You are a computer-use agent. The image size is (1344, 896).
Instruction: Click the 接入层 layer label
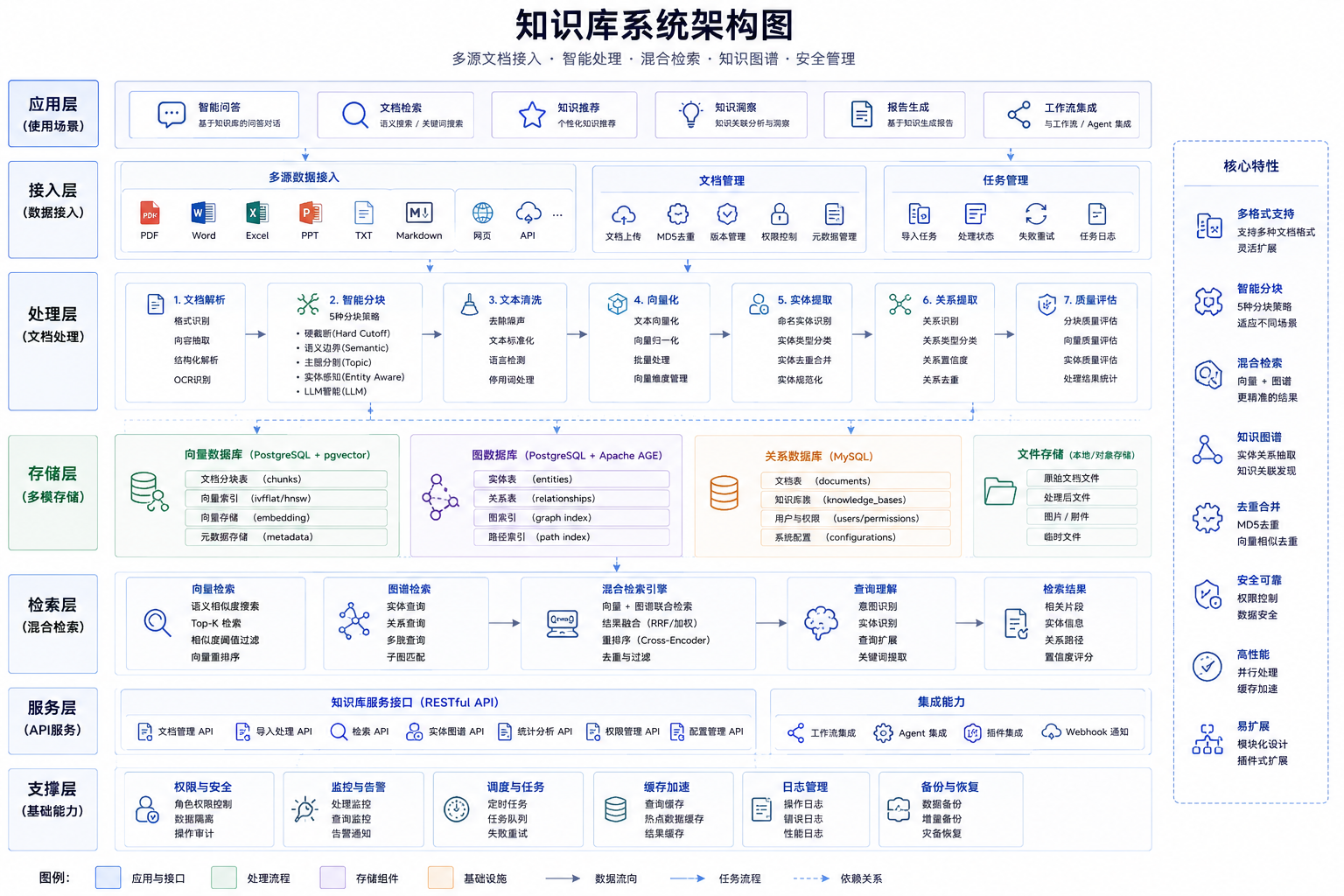(x=53, y=209)
